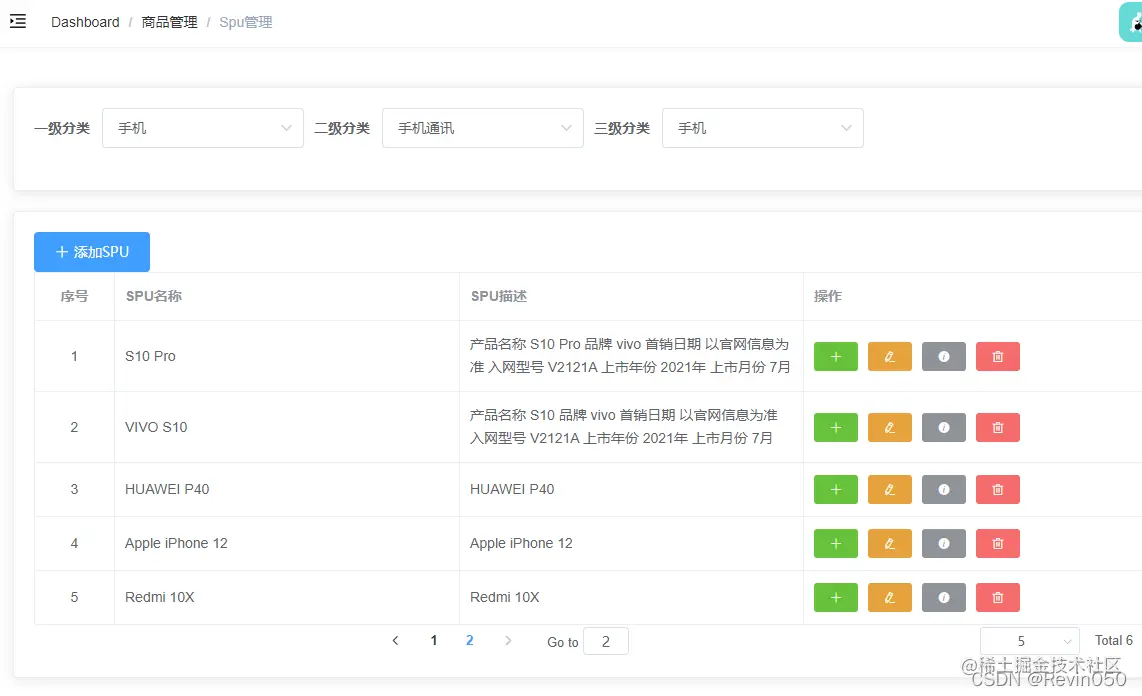The height and width of the screenshot is (696, 1142).
Task: Click the S10 Pro description text
Action: click(x=630, y=356)
